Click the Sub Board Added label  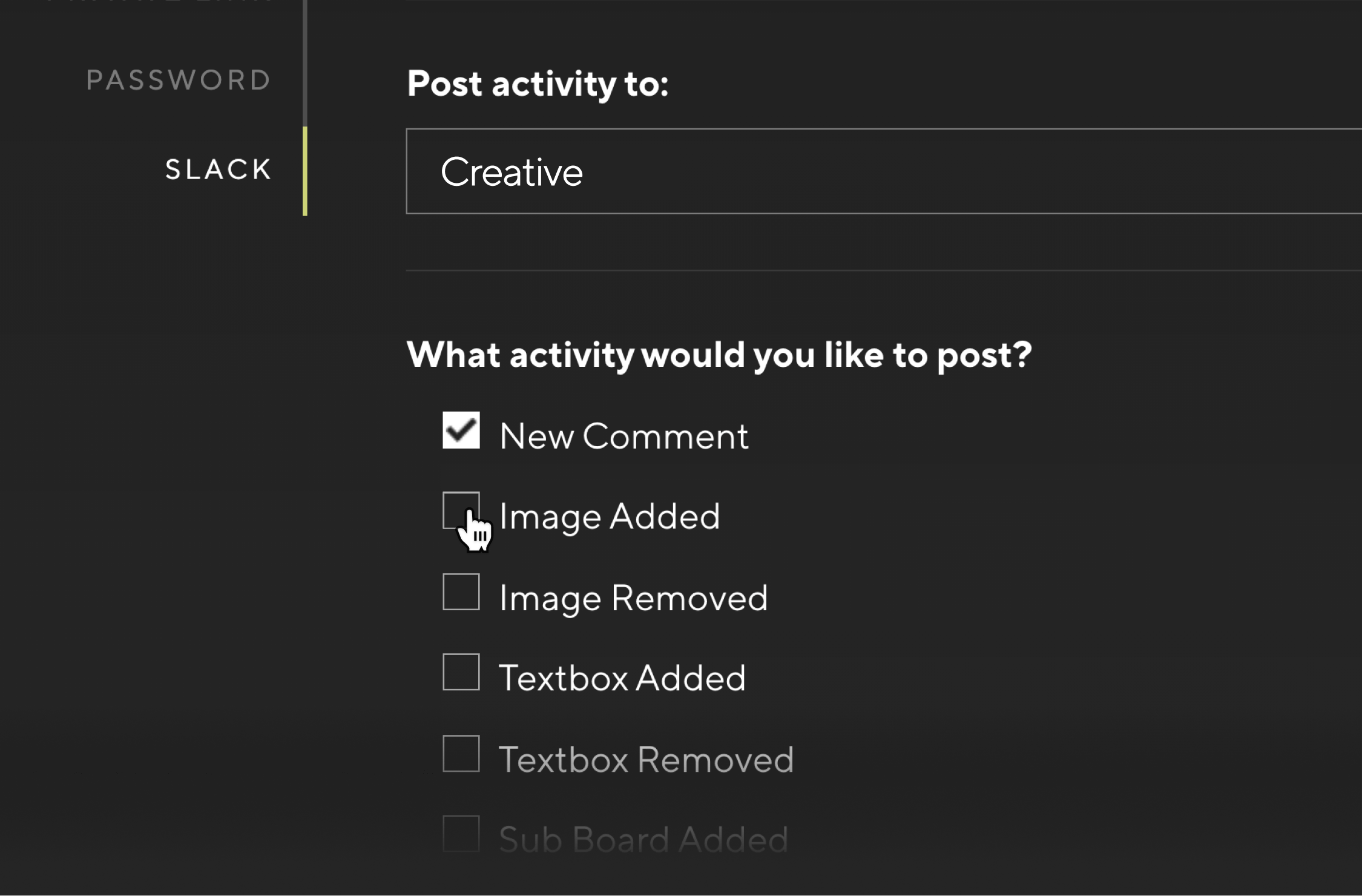pyautogui.click(x=644, y=840)
